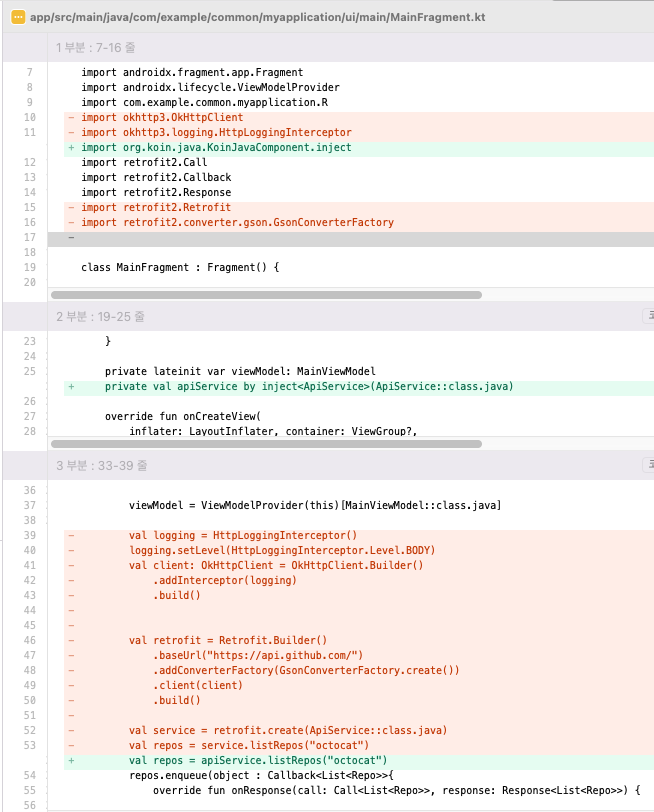Select removed 'val retrofit = Retrofit.Builder()' line
The width and height of the screenshot is (654, 812).
click(228, 641)
